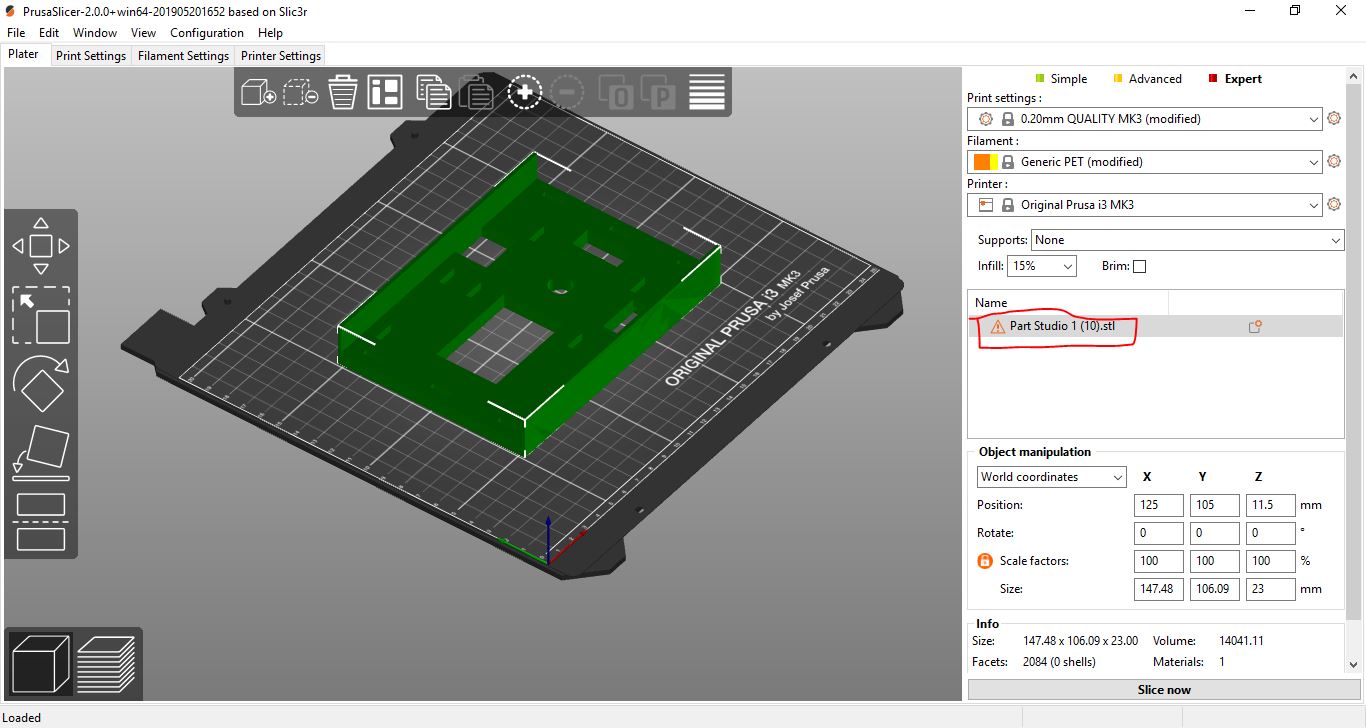Click the Position Z field showing 11.5

pos(1271,505)
